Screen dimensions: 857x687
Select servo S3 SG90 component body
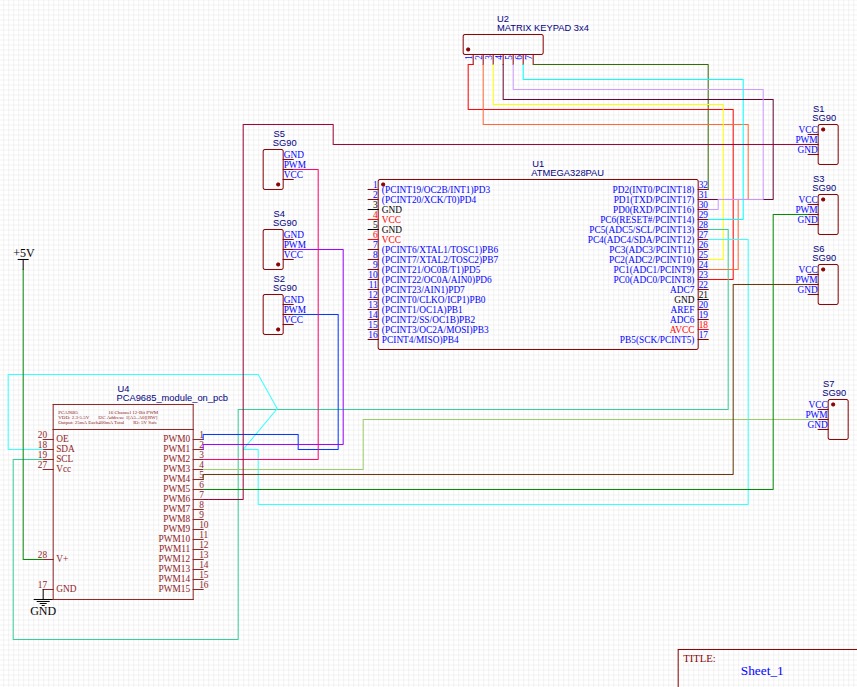pos(828,214)
